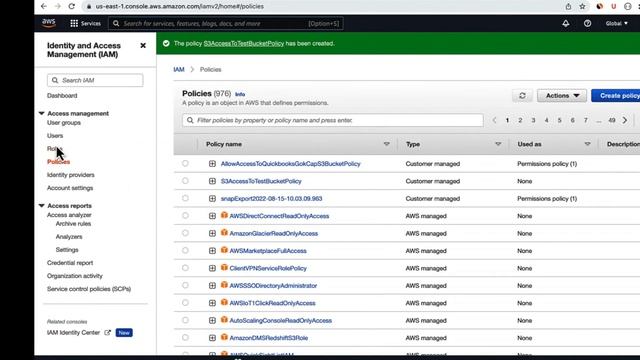Open IAM Dashboard in sidebar
The height and width of the screenshot is (360, 640).
62,96
